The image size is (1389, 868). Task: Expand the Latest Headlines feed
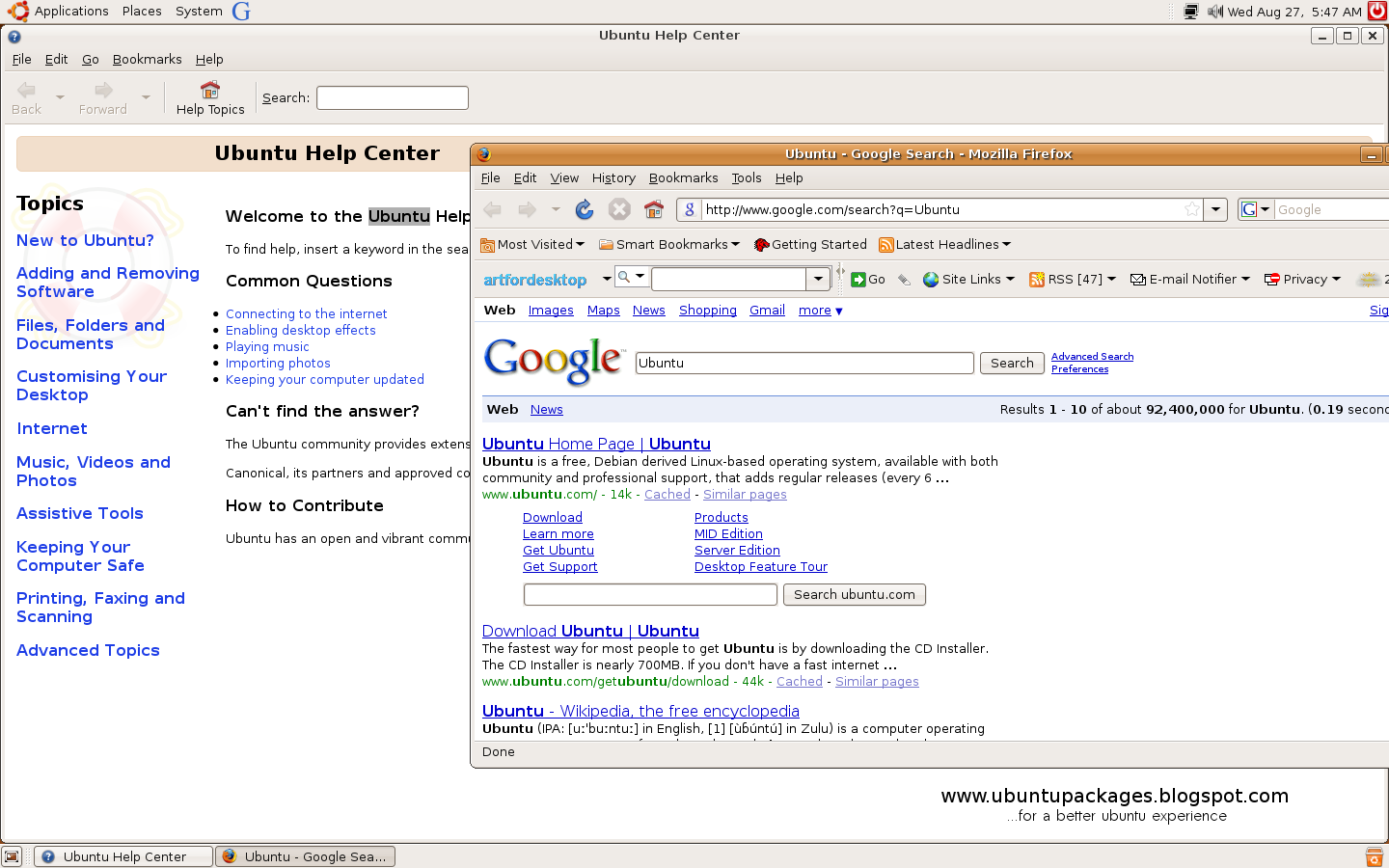945,244
